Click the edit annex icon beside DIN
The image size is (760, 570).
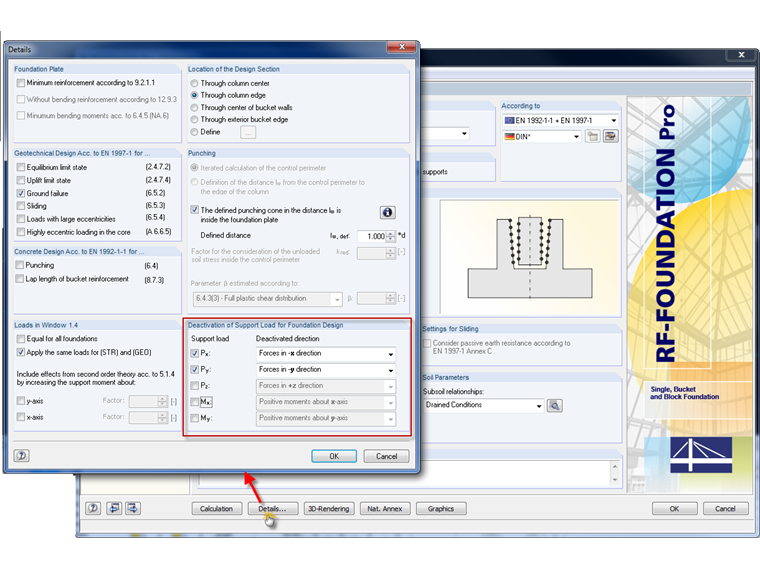611,137
